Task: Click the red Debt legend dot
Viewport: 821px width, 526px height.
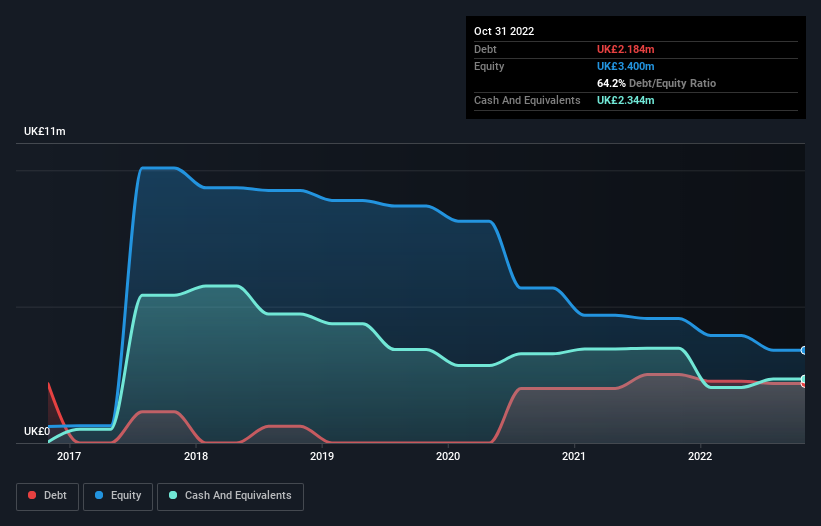Action: [x=32, y=495]
